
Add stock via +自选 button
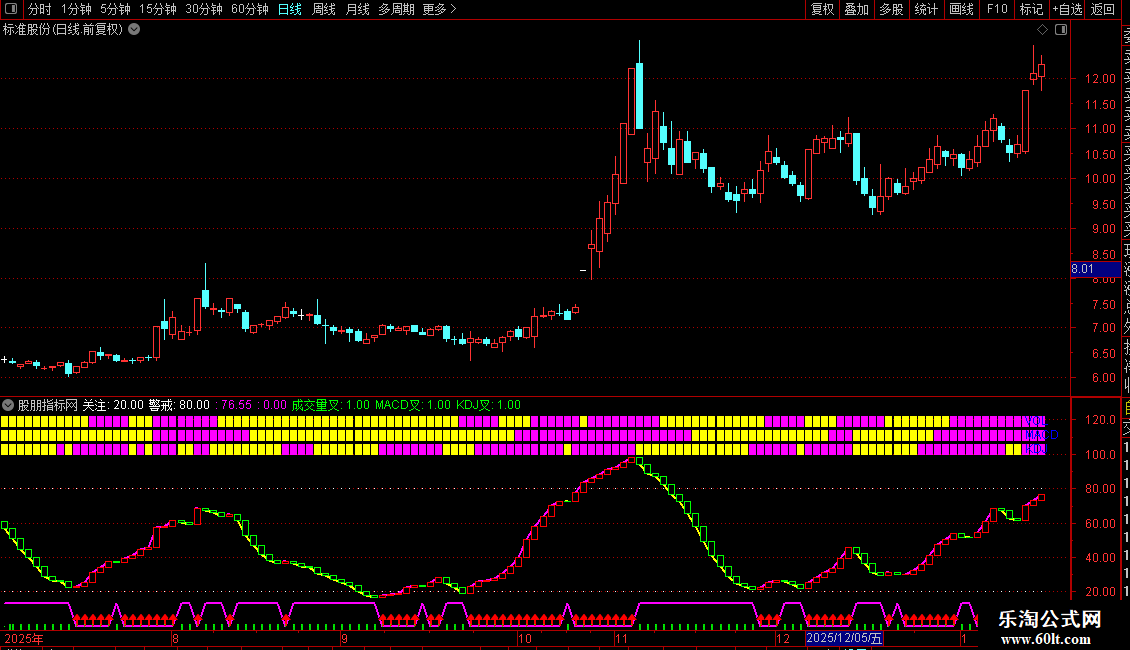coord(1067,9)
